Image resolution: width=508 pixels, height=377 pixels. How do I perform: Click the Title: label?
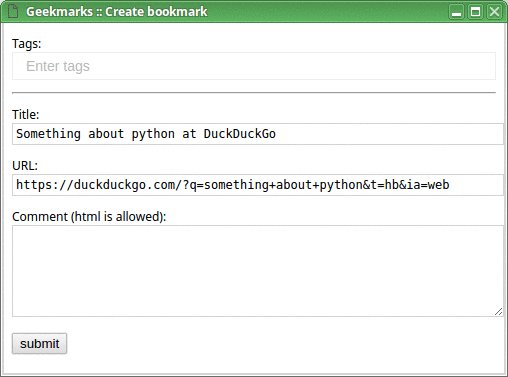[x=26, y=115]
